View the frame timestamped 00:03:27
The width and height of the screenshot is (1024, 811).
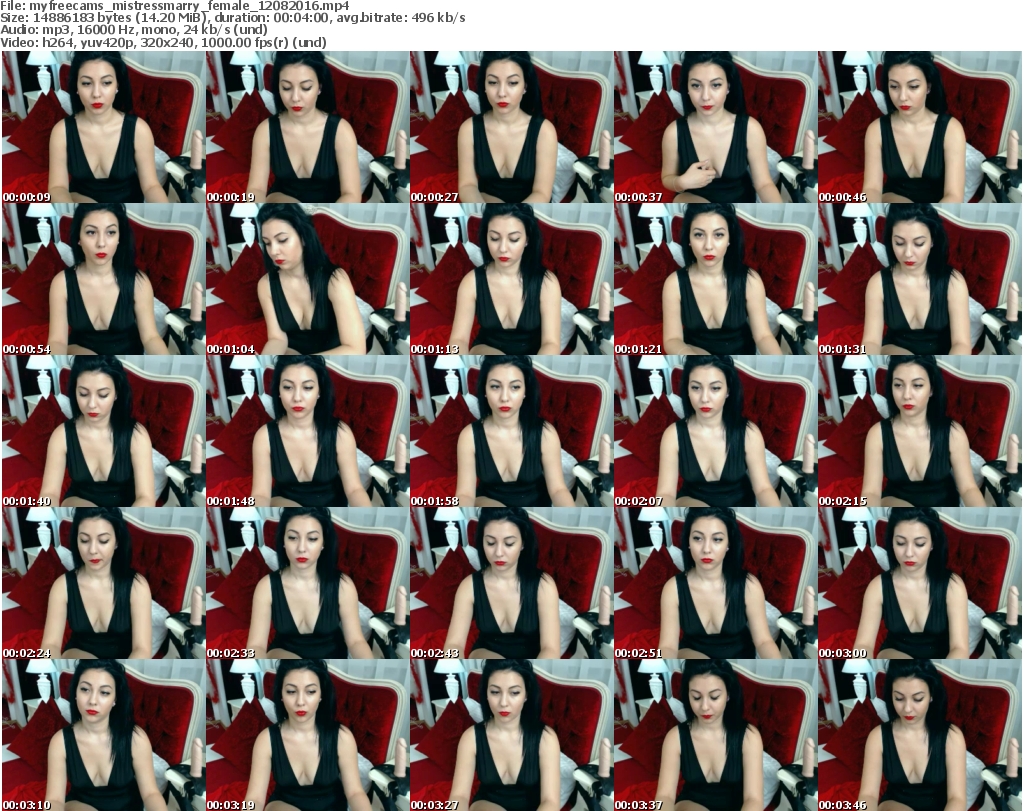pyautogui.click(x=511, y=735)
